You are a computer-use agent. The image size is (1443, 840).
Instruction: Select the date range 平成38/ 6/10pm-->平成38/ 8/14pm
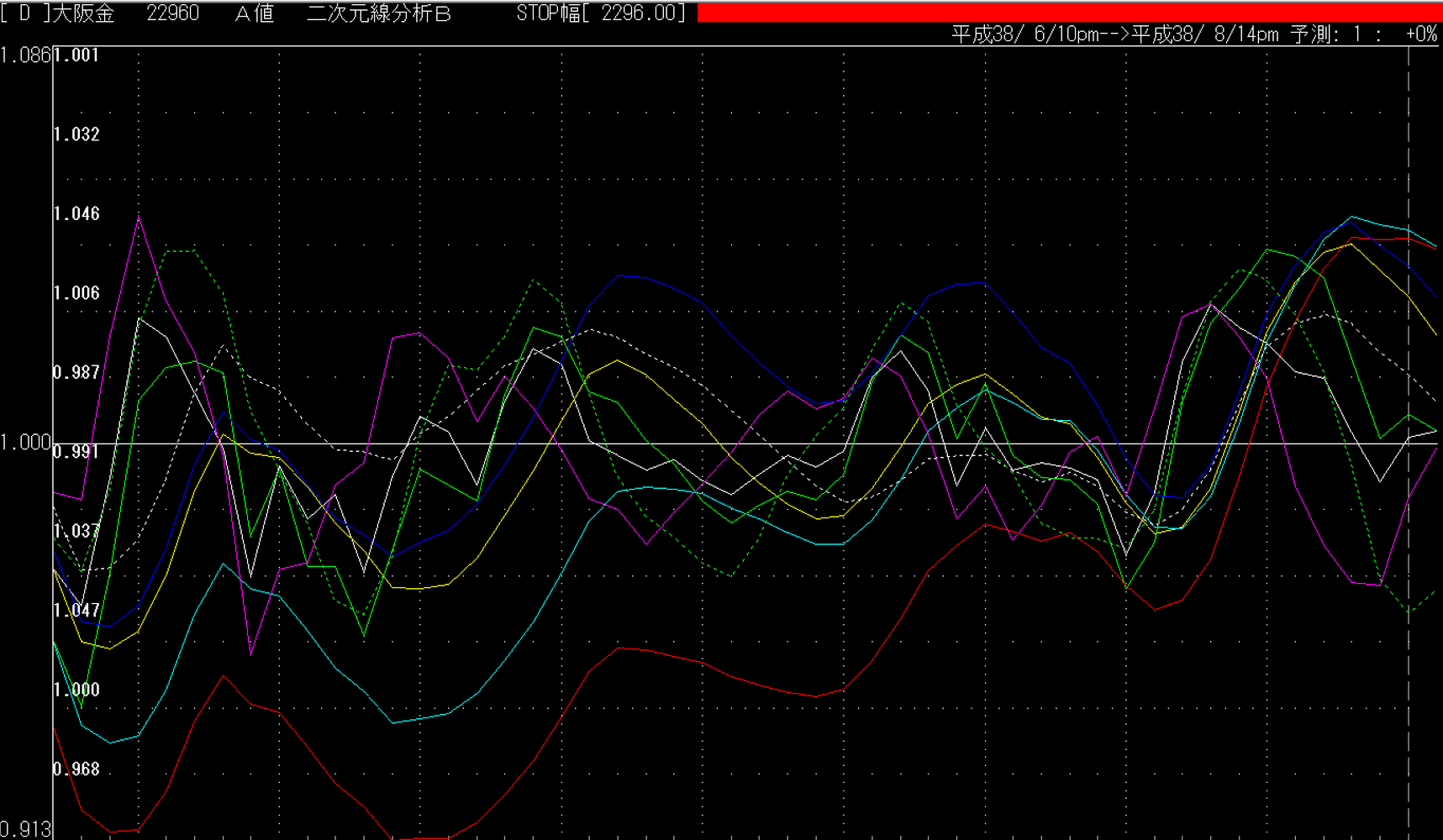tap(1115, 34)
